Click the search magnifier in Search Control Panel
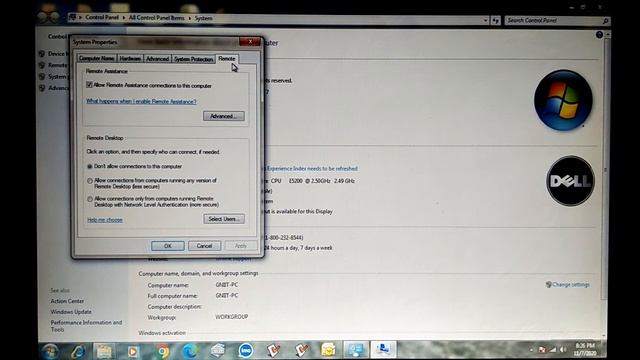 pyautogui.click(x=605, y=20)
